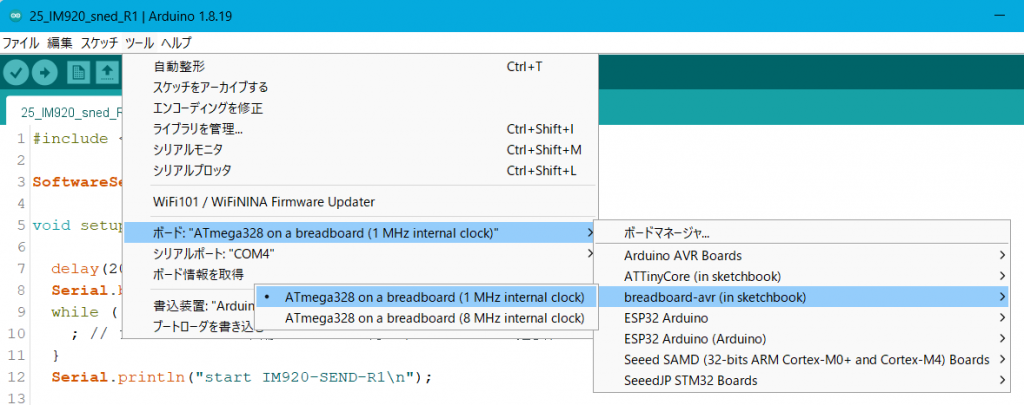The width and height of the screenshot is (1024, 405).
Task: Select ATmega328 on a breadboard 1 MHz option
Action: pos(434,297)
